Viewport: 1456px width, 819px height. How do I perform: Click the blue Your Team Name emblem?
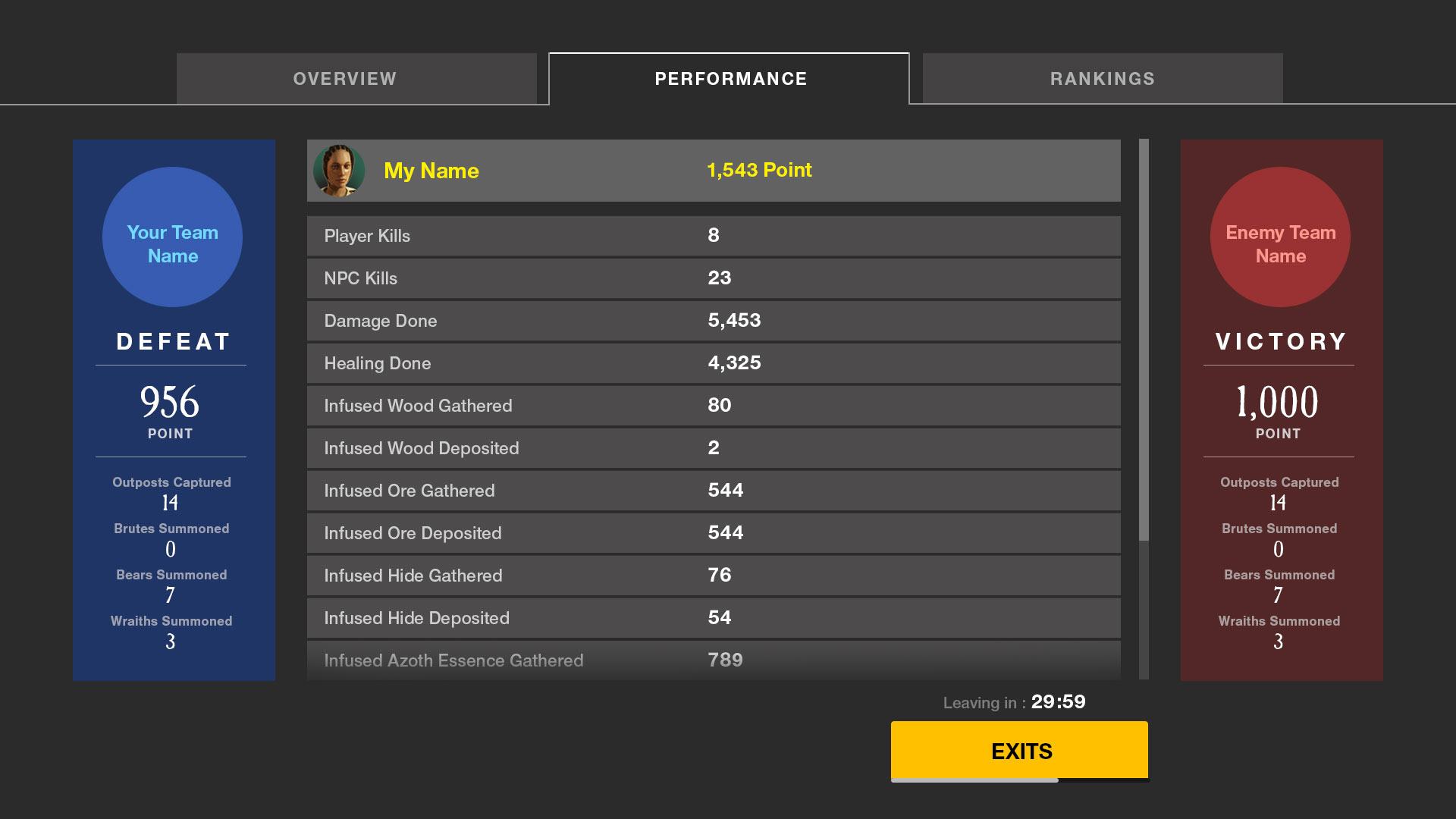[x=172, y=237]
